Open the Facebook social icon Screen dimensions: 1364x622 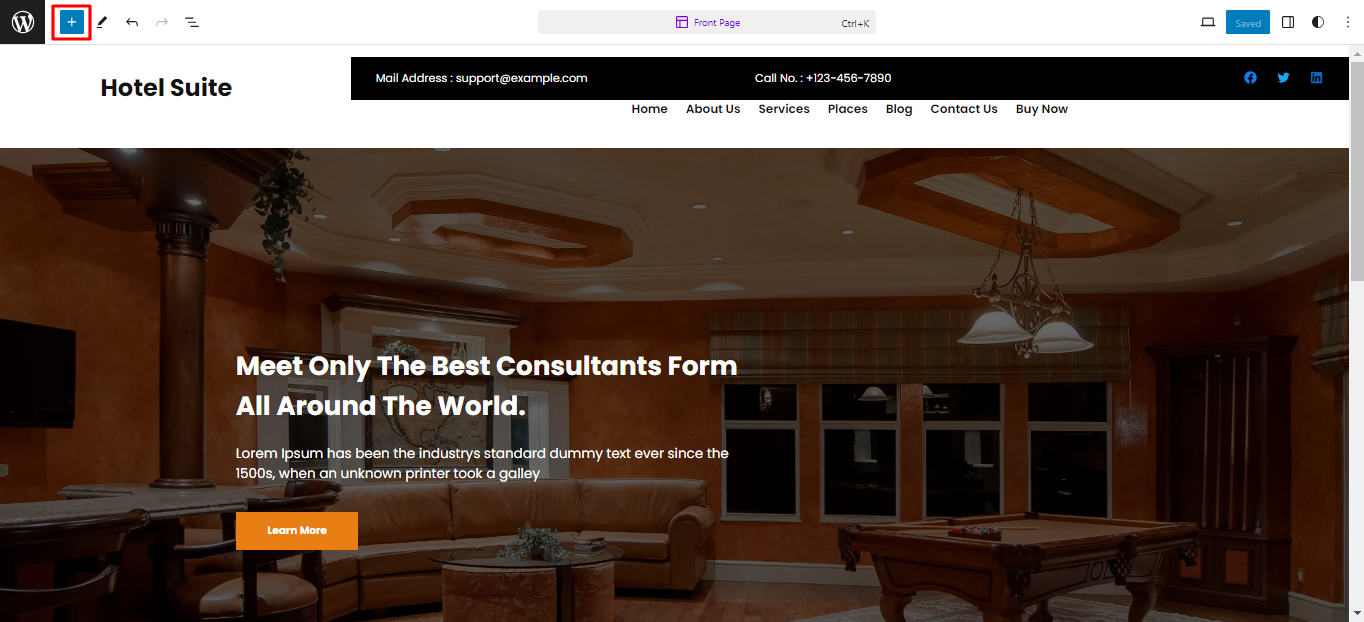(x=1250, y=78)
